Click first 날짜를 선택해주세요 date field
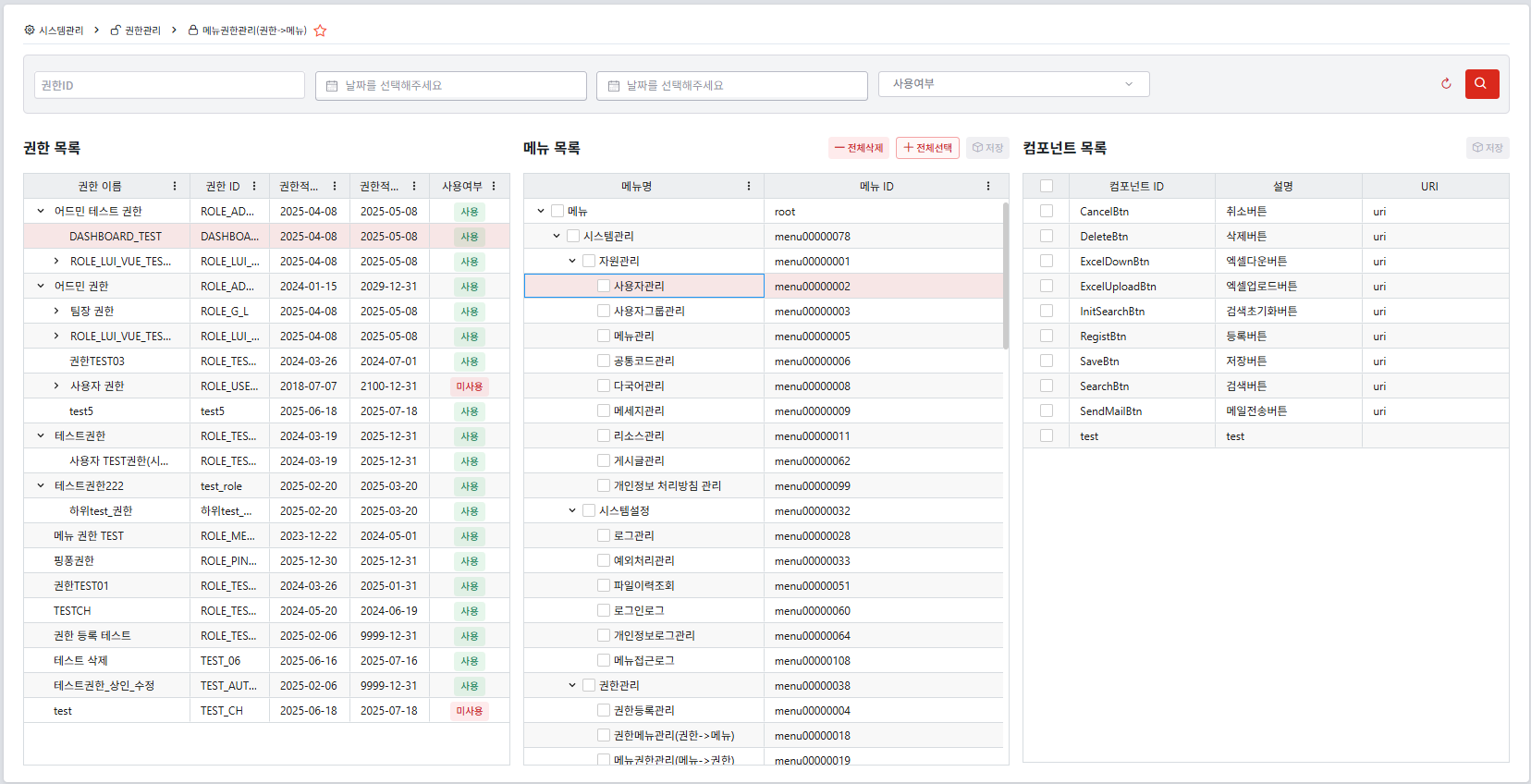Image resolution: width=1531 pixels, height=784 pixels. (x=451, y=86)
